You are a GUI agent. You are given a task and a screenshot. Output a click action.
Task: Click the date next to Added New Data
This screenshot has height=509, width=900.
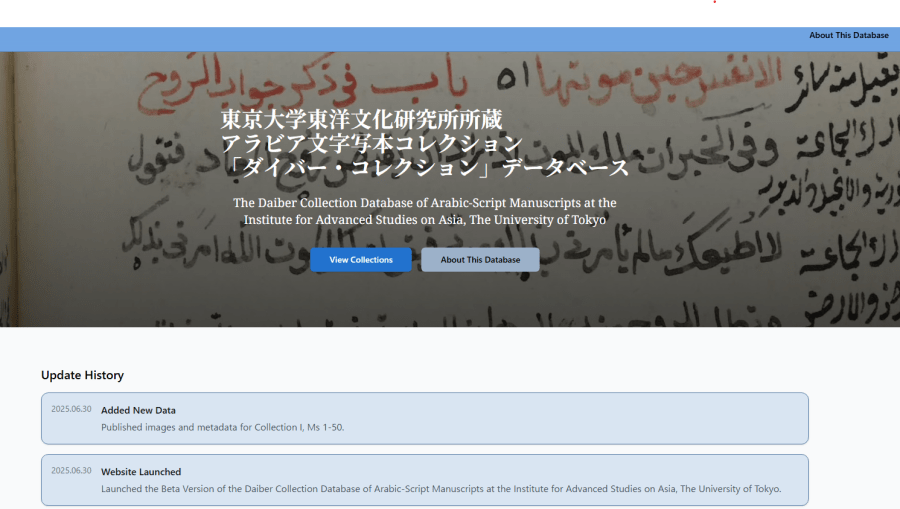71,409
